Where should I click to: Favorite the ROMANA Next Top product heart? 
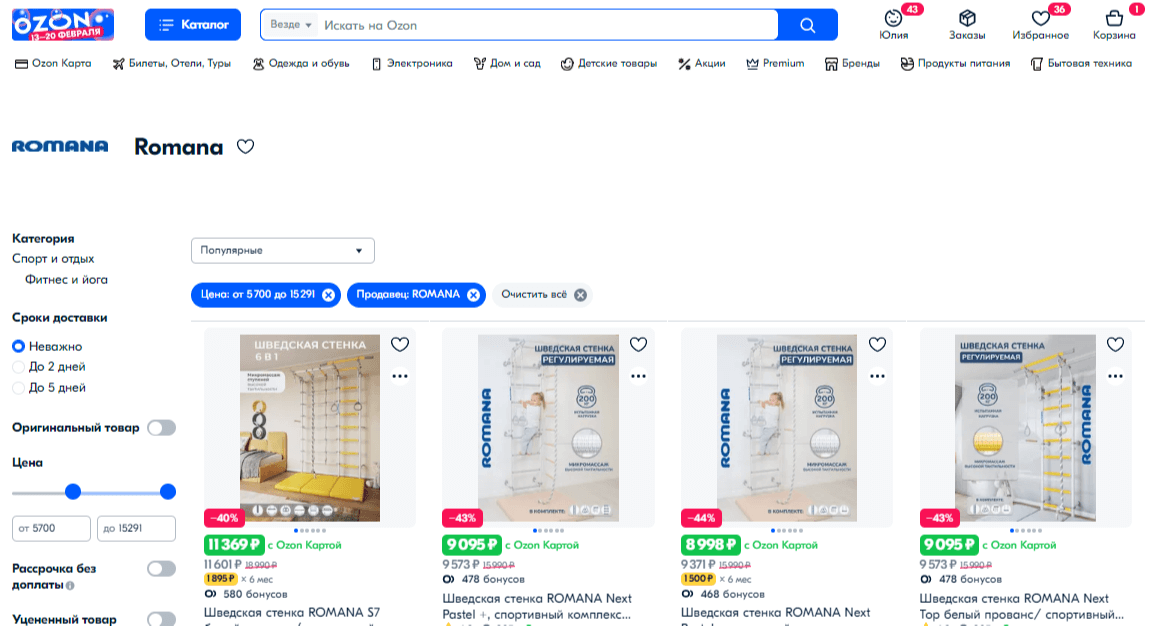click(1115, 344)
